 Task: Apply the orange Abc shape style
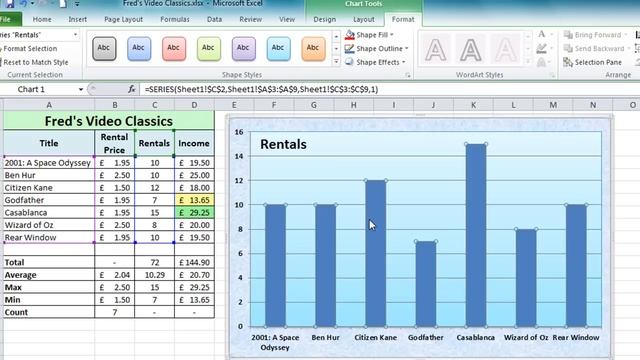313,48
